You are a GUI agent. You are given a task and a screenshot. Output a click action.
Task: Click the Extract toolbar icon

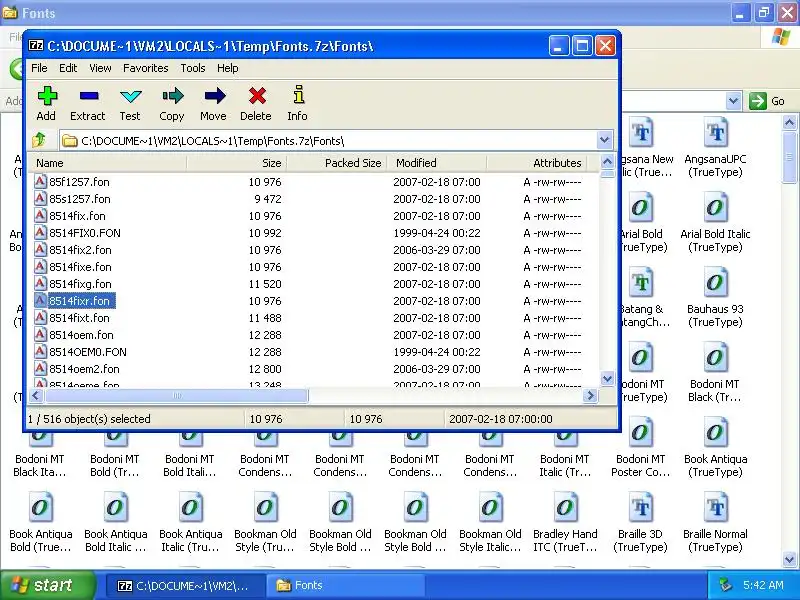point(89,96)
